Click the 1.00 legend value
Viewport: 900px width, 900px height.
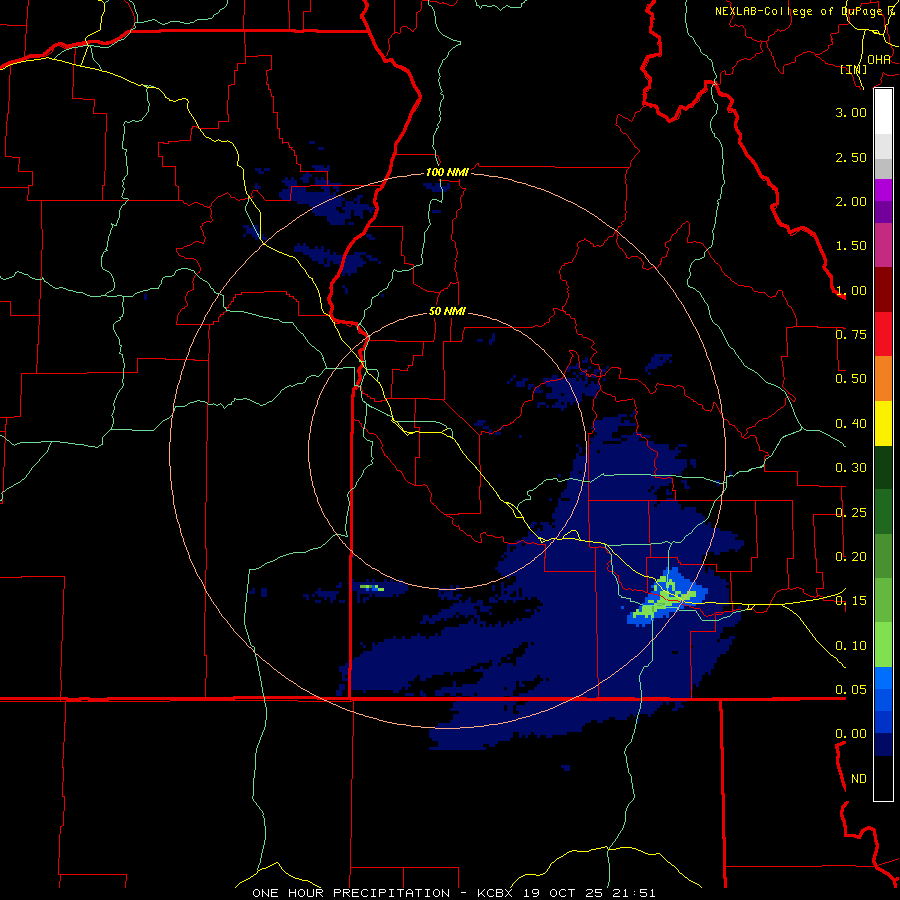coord(851,290)
